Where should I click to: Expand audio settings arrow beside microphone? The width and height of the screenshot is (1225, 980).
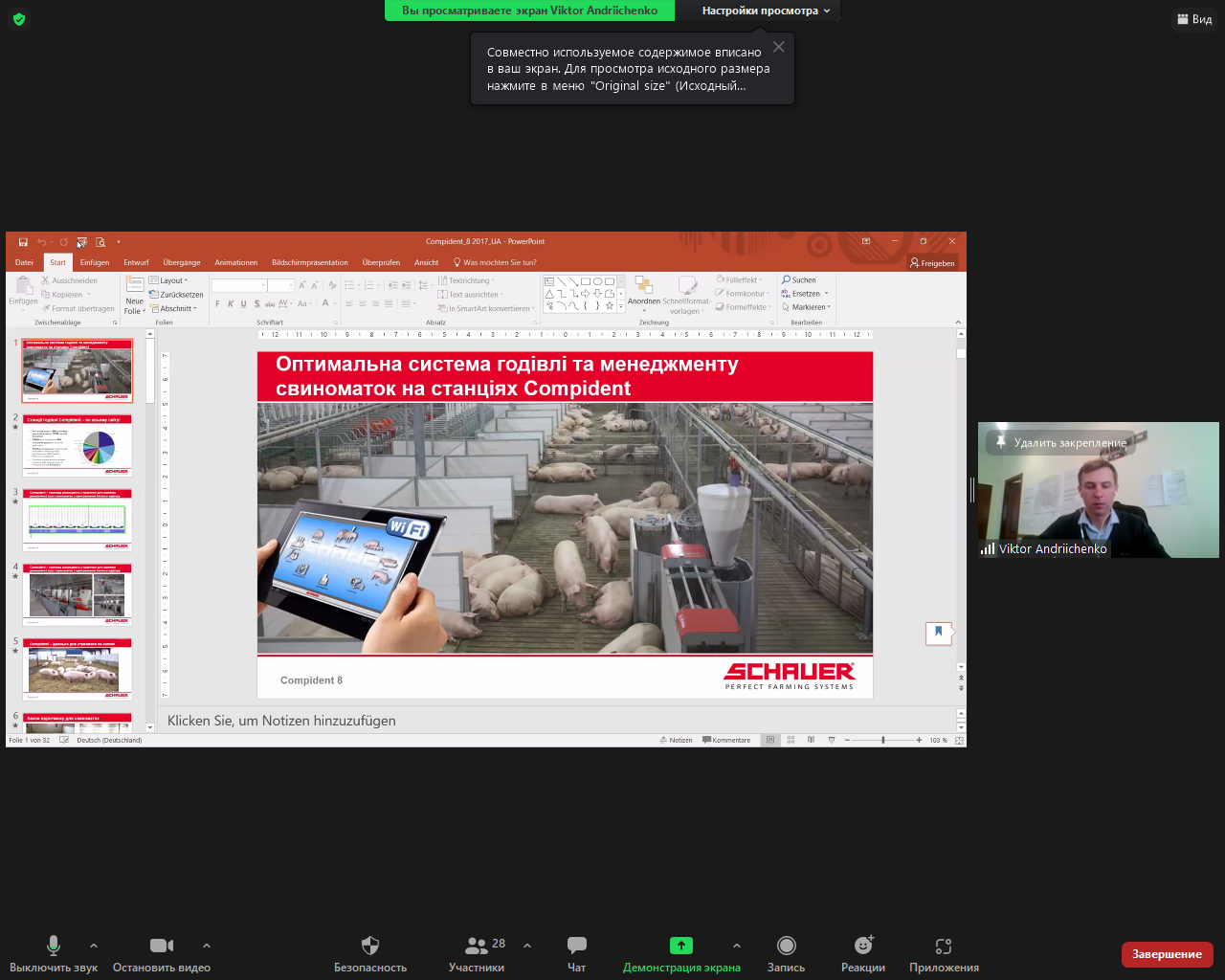pyautogui.click(x=94, y=946)
